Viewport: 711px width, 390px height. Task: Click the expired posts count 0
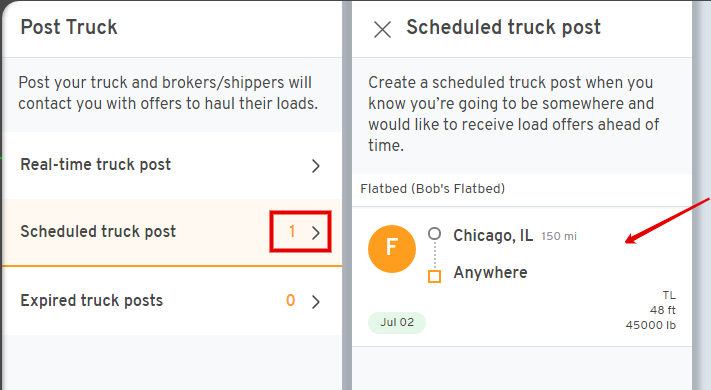[x=291, y=300]
